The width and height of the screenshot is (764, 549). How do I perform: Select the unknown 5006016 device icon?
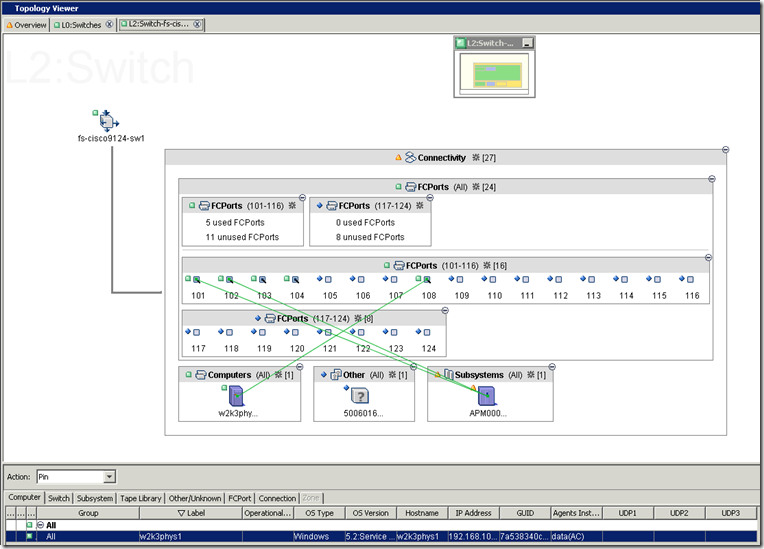tap(360, 396)
